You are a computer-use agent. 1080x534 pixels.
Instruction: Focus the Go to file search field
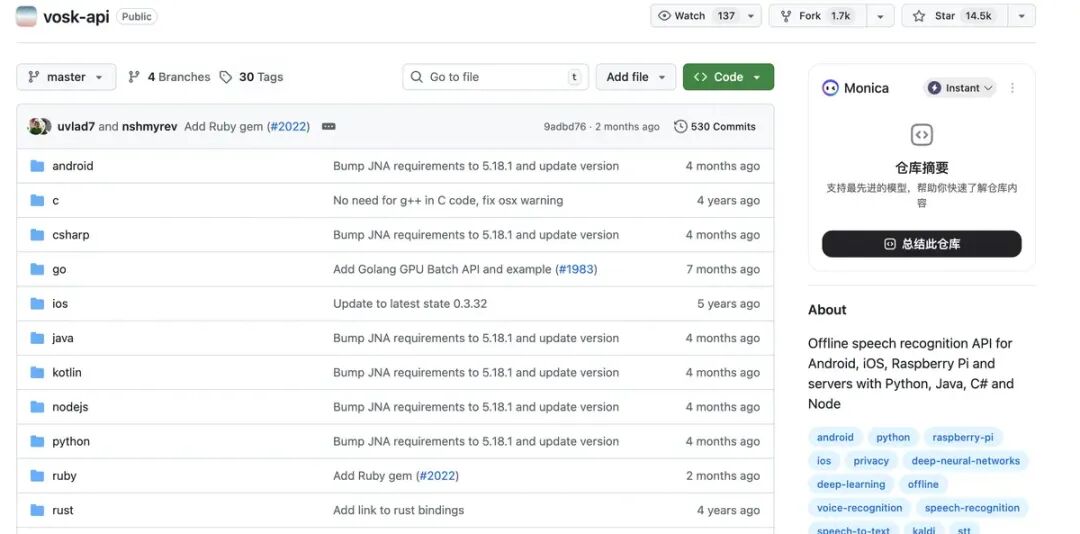pyautogui.click(x=495, y=77)
